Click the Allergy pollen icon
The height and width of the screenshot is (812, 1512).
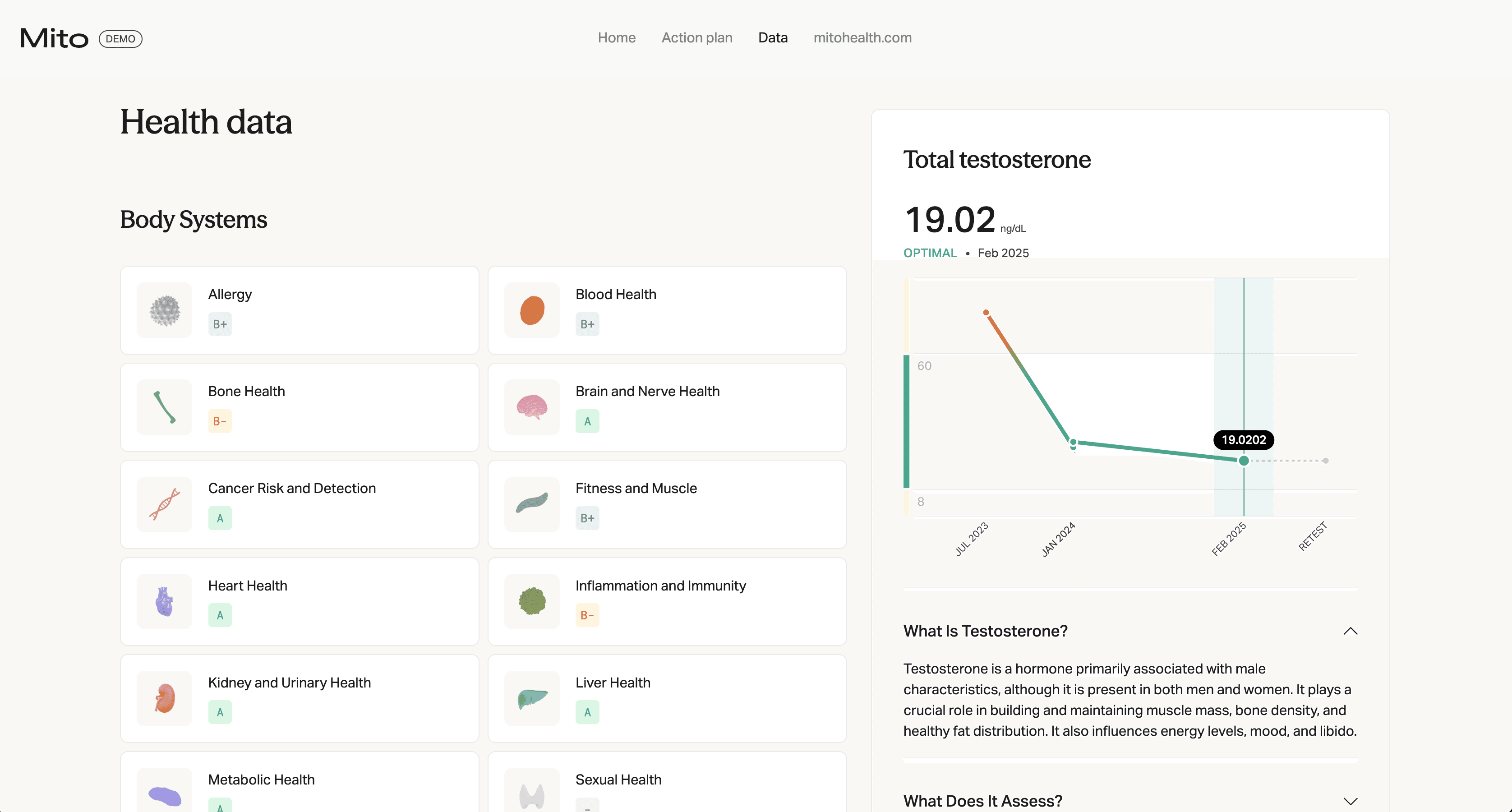tap(164, 310)
